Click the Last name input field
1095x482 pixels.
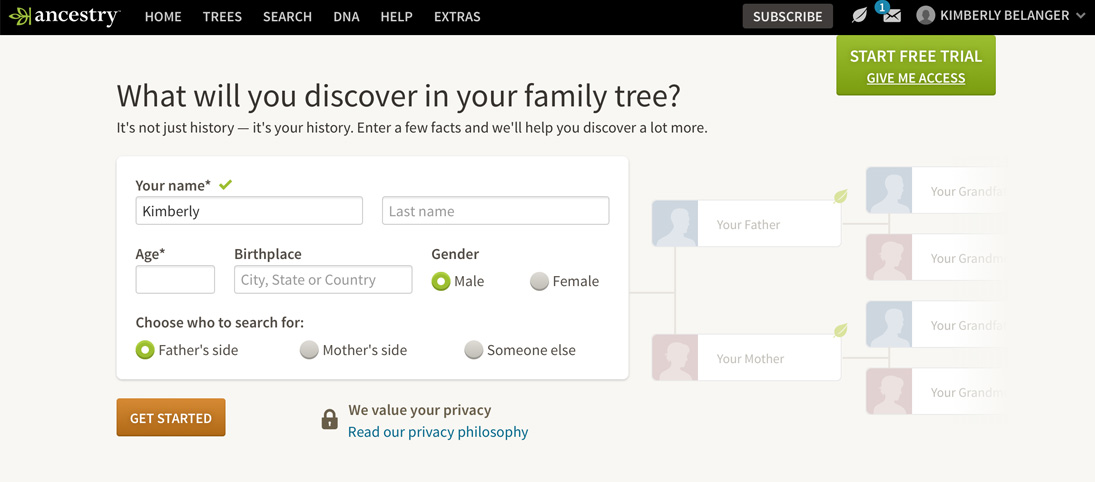coord(495,211)
